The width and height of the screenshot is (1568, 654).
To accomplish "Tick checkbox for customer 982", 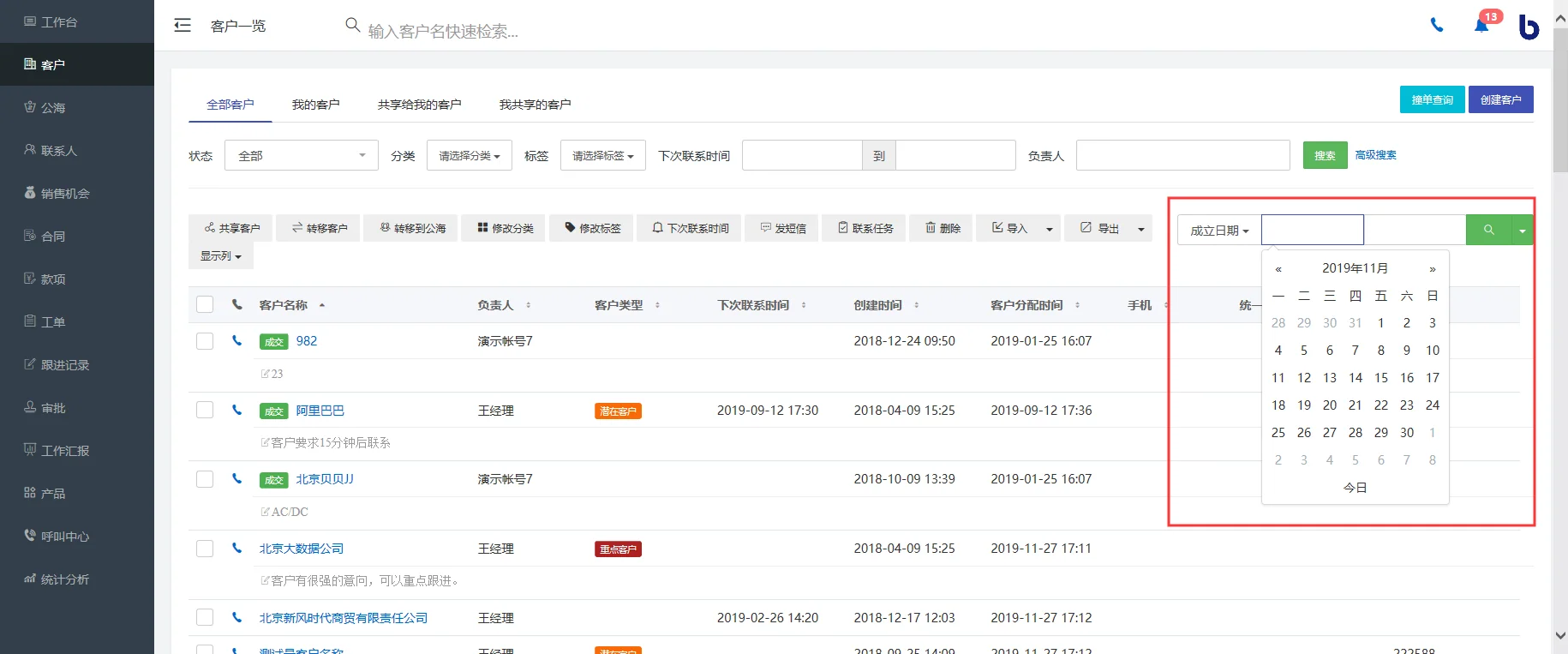I will [205, 340].
